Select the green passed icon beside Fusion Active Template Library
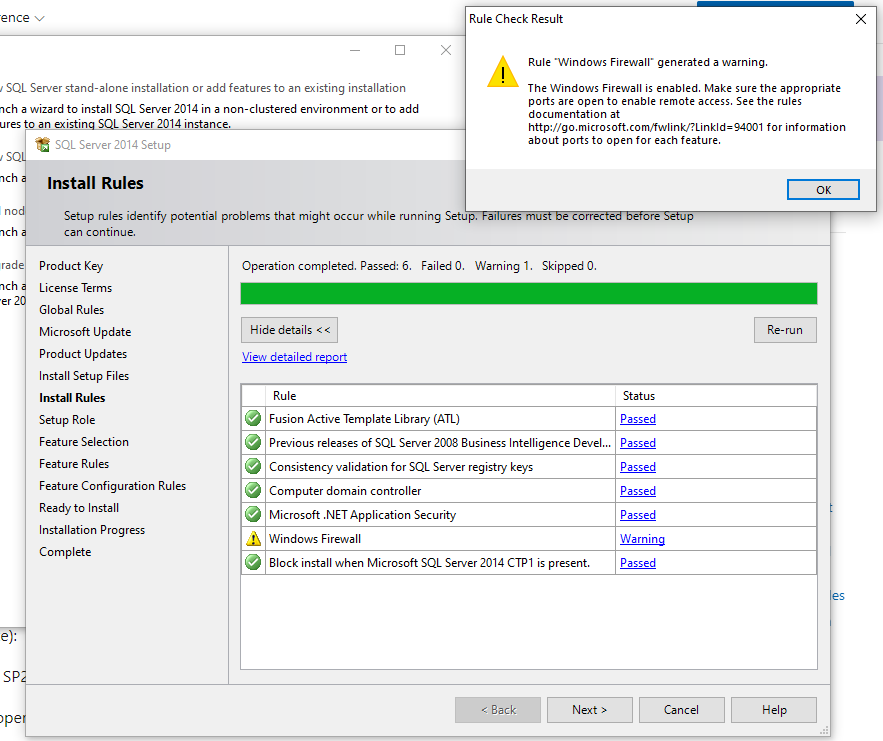This screenshot has width=883, height=741. tap(252, 418)
